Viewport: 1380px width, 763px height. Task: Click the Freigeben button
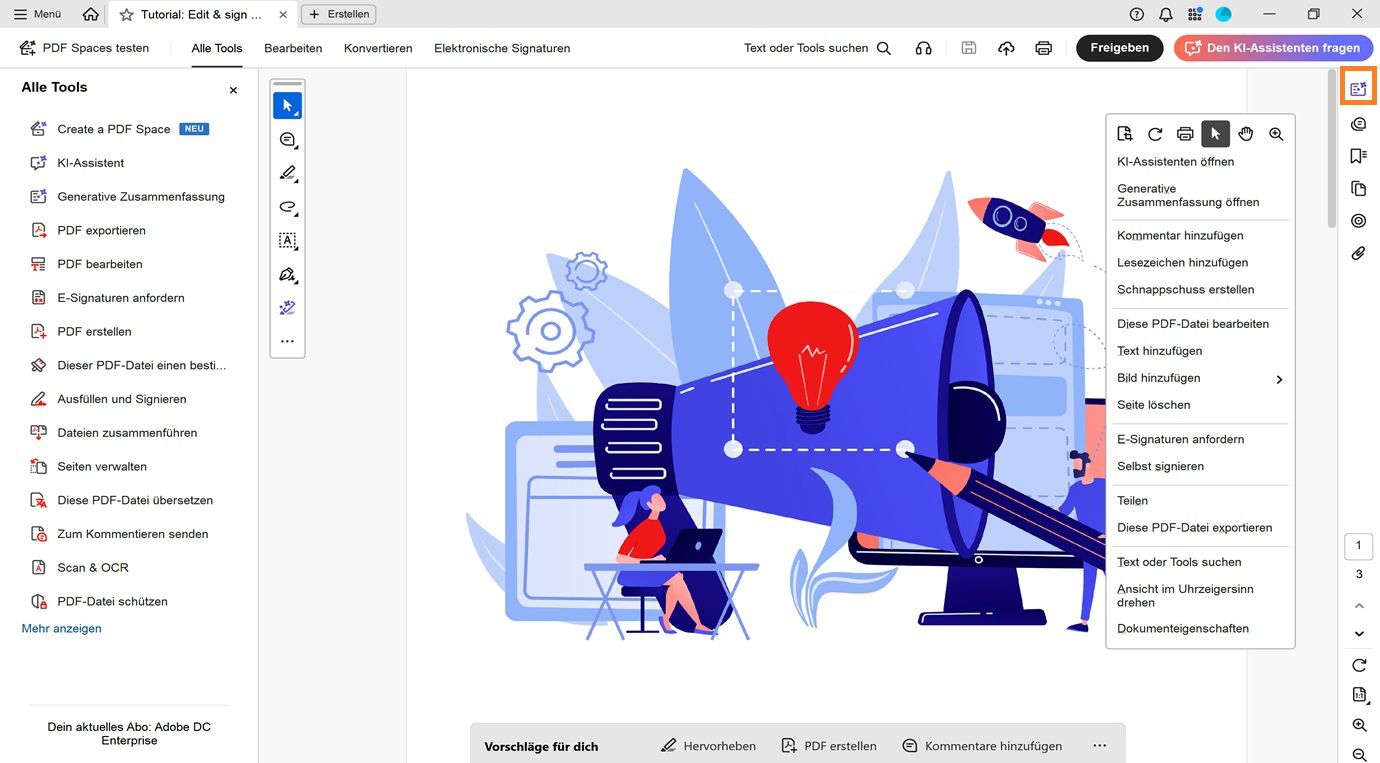[1120, 48]
